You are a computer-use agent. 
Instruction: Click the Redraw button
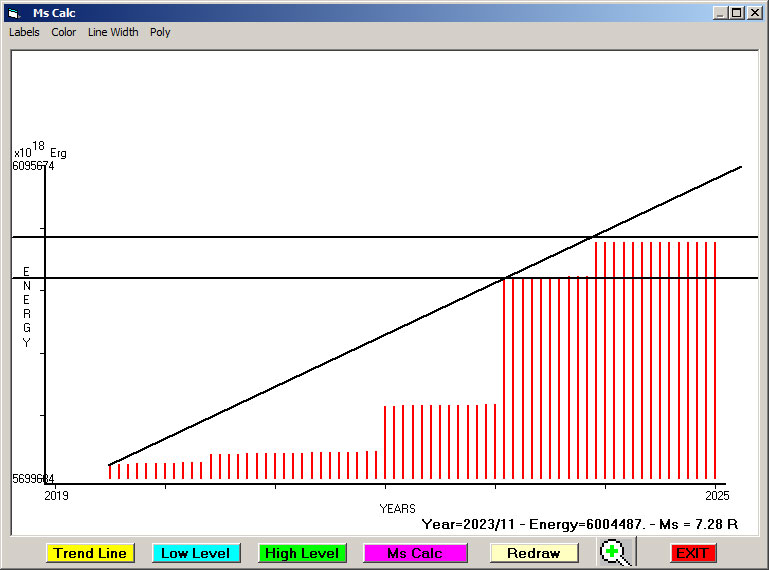[534, 553]
